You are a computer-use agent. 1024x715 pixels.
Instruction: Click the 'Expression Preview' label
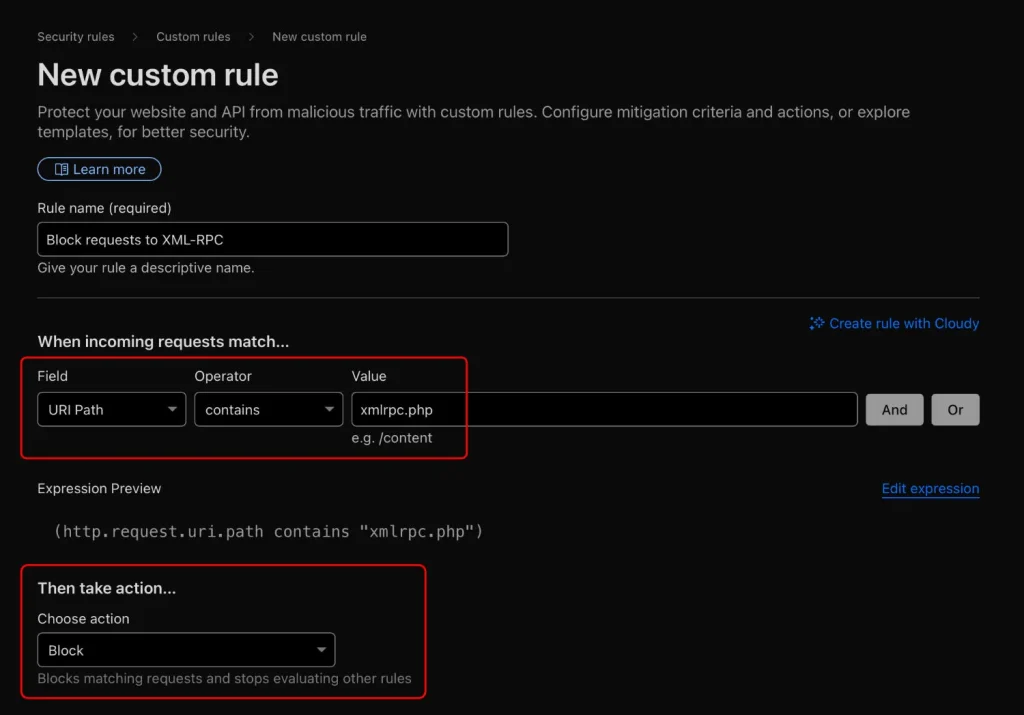[x=99, y=488]
